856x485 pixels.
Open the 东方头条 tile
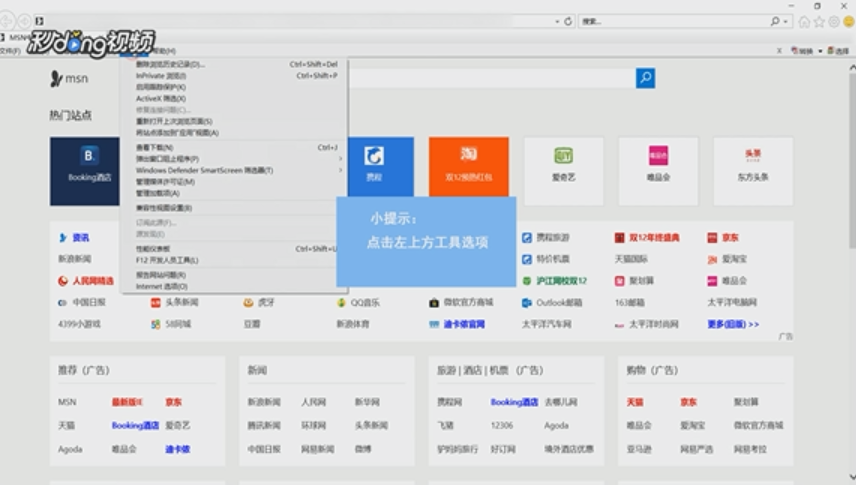click(x=753, y=171)
